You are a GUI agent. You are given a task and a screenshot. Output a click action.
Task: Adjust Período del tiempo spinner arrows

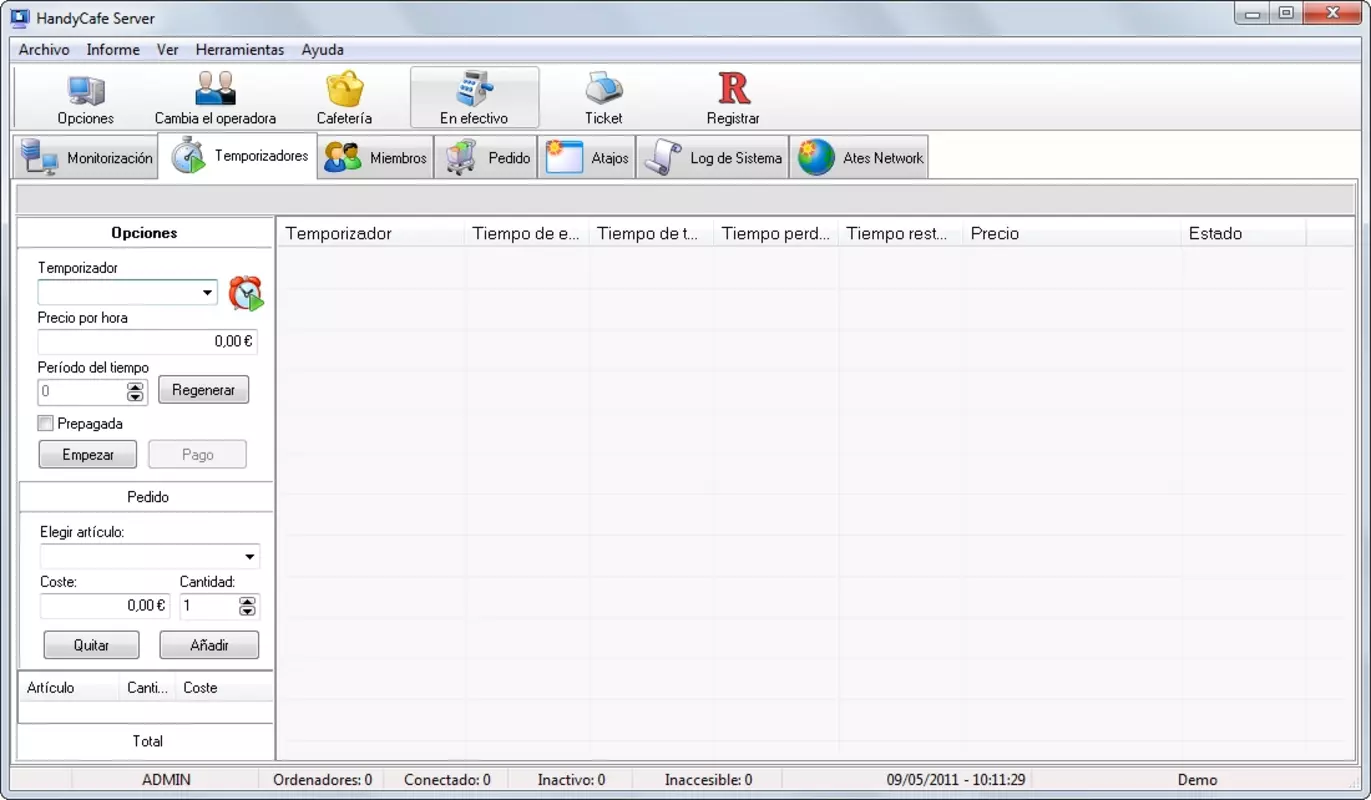tap(136, 391)
